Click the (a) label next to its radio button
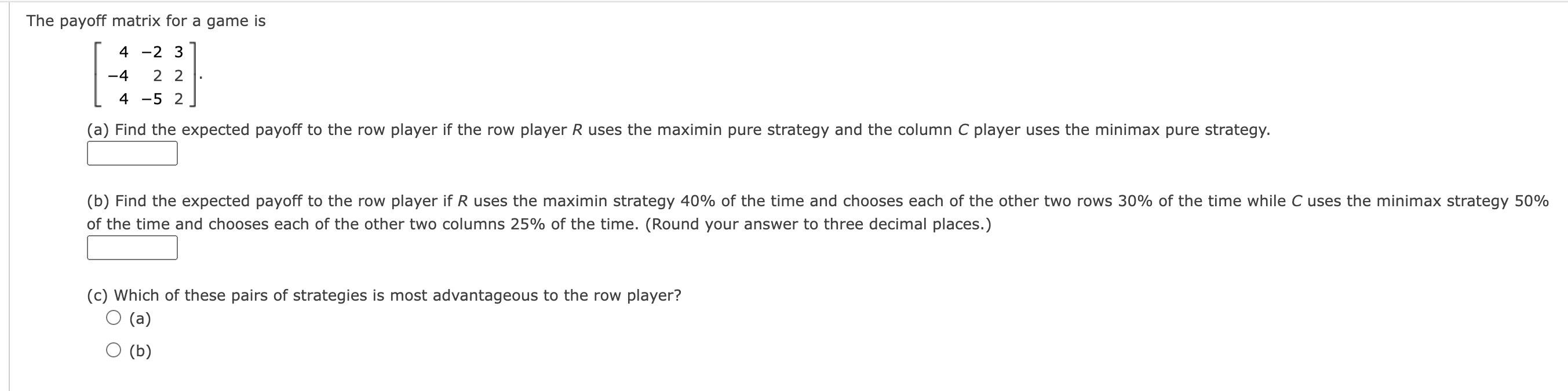The image size is (1568, 391). 139,317
